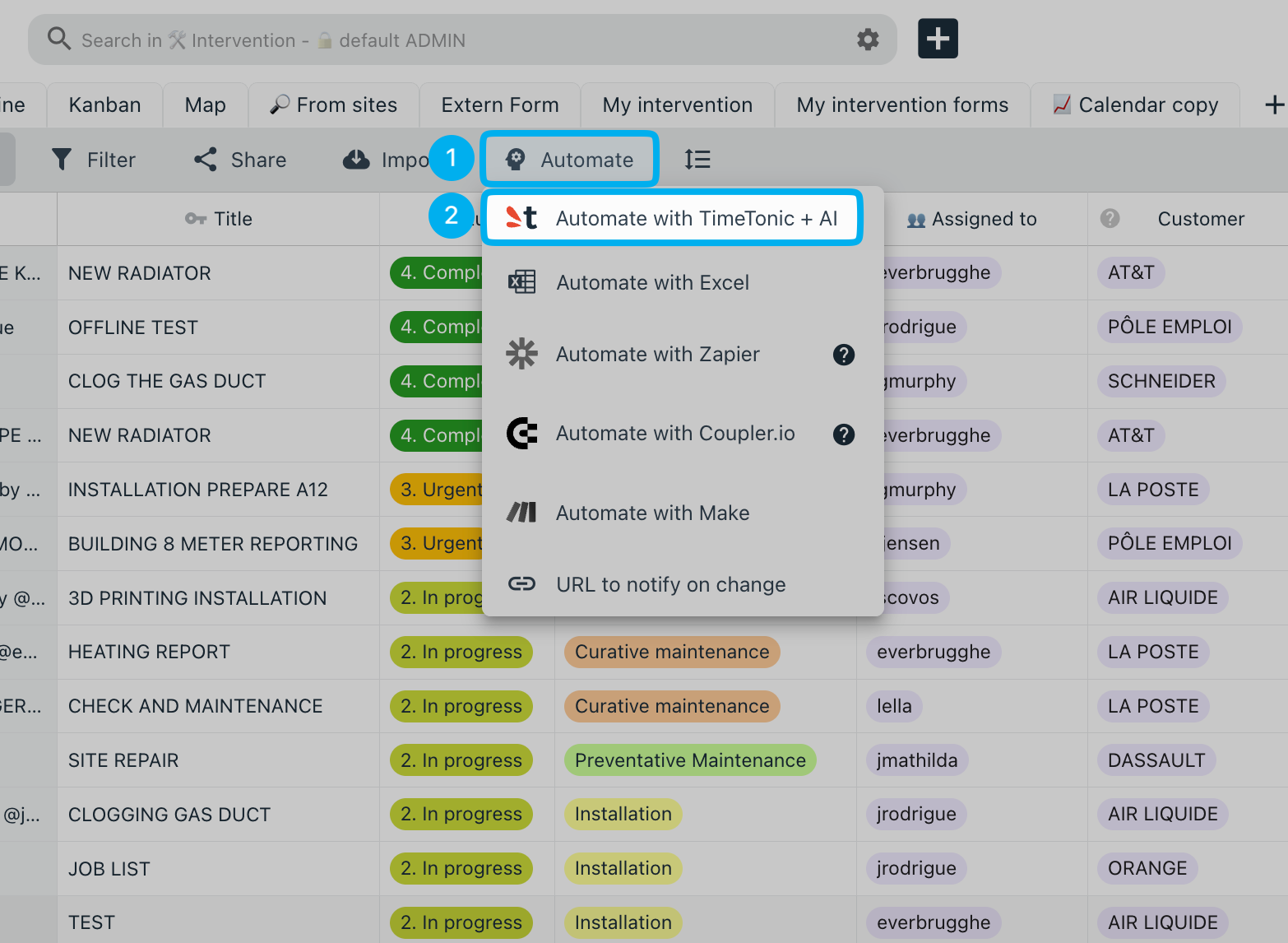Viewport: 1288px width, 943px height.
Task: Select HEATING REPORT title cell
Action: [219, 652]
